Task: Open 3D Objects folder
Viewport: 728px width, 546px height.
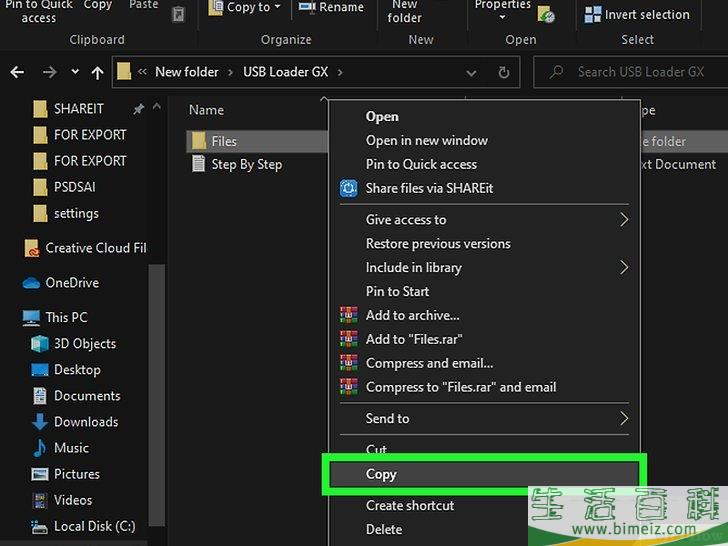Action: tap(73, 344)
